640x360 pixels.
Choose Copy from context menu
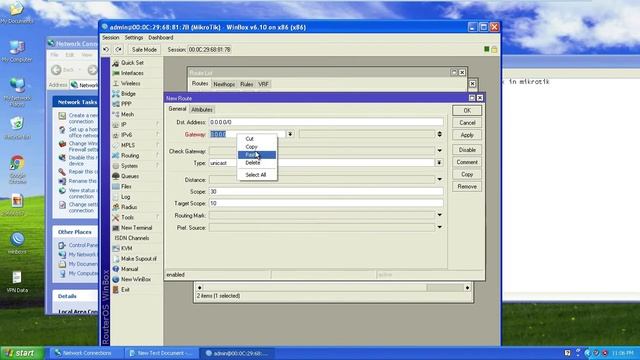point(257,147)
